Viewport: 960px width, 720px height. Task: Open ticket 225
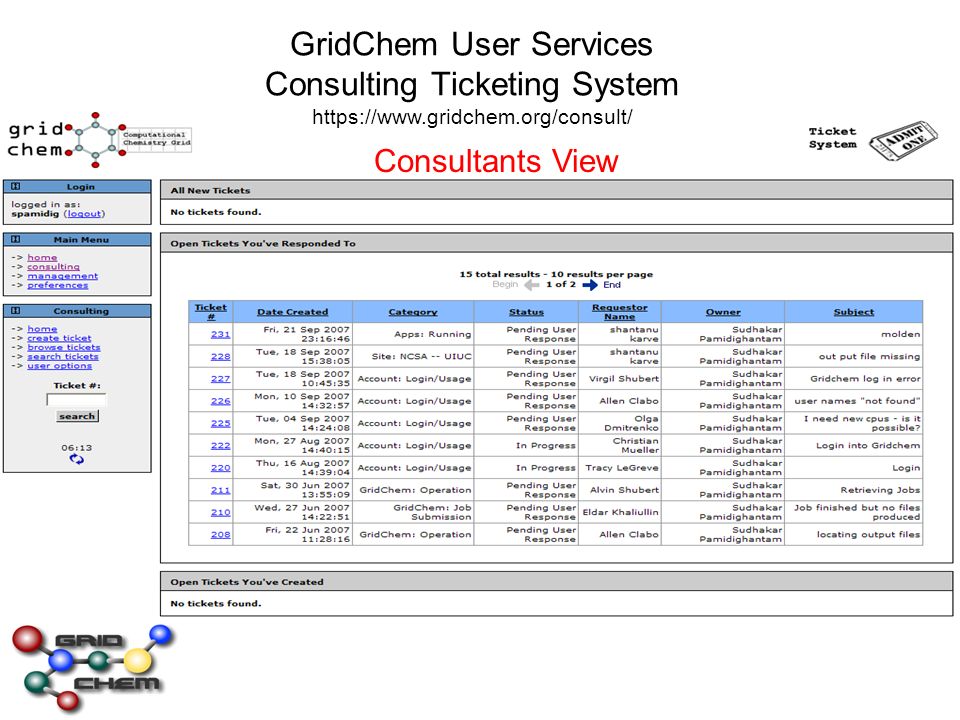tap(220, 423)
